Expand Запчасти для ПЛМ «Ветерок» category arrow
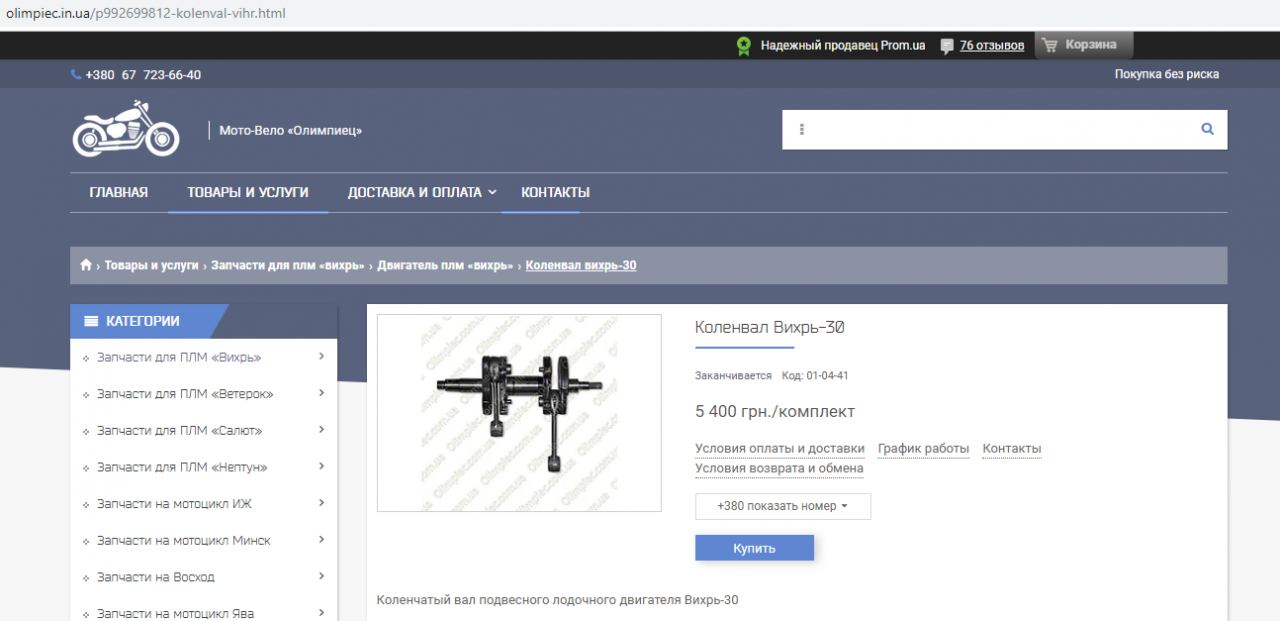Image resolution: width=1280 pixels, height=621 pixels. tap(321, 393)
